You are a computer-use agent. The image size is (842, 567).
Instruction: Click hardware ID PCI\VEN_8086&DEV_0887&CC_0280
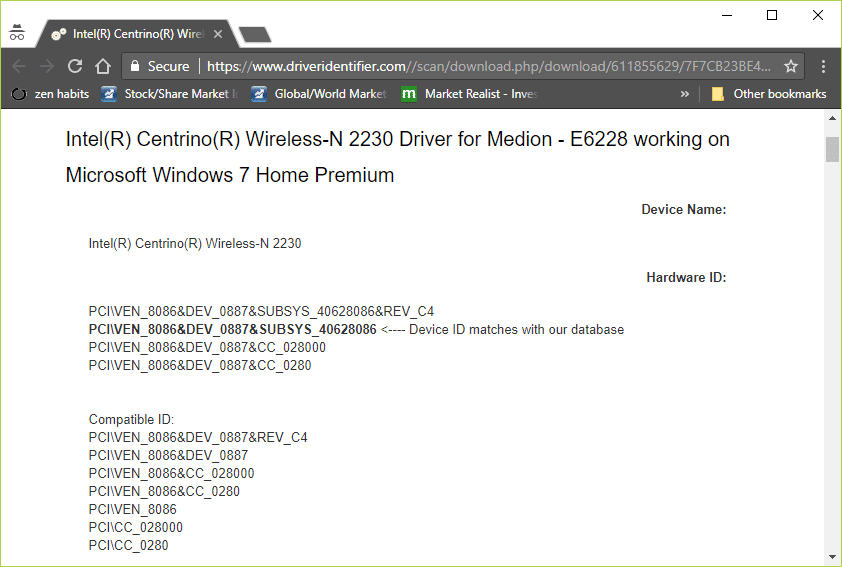200,366
